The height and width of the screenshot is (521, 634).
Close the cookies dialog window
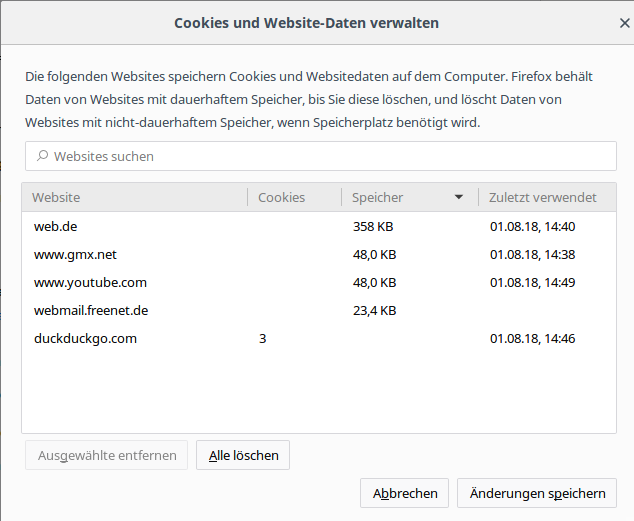coord(625,23)
